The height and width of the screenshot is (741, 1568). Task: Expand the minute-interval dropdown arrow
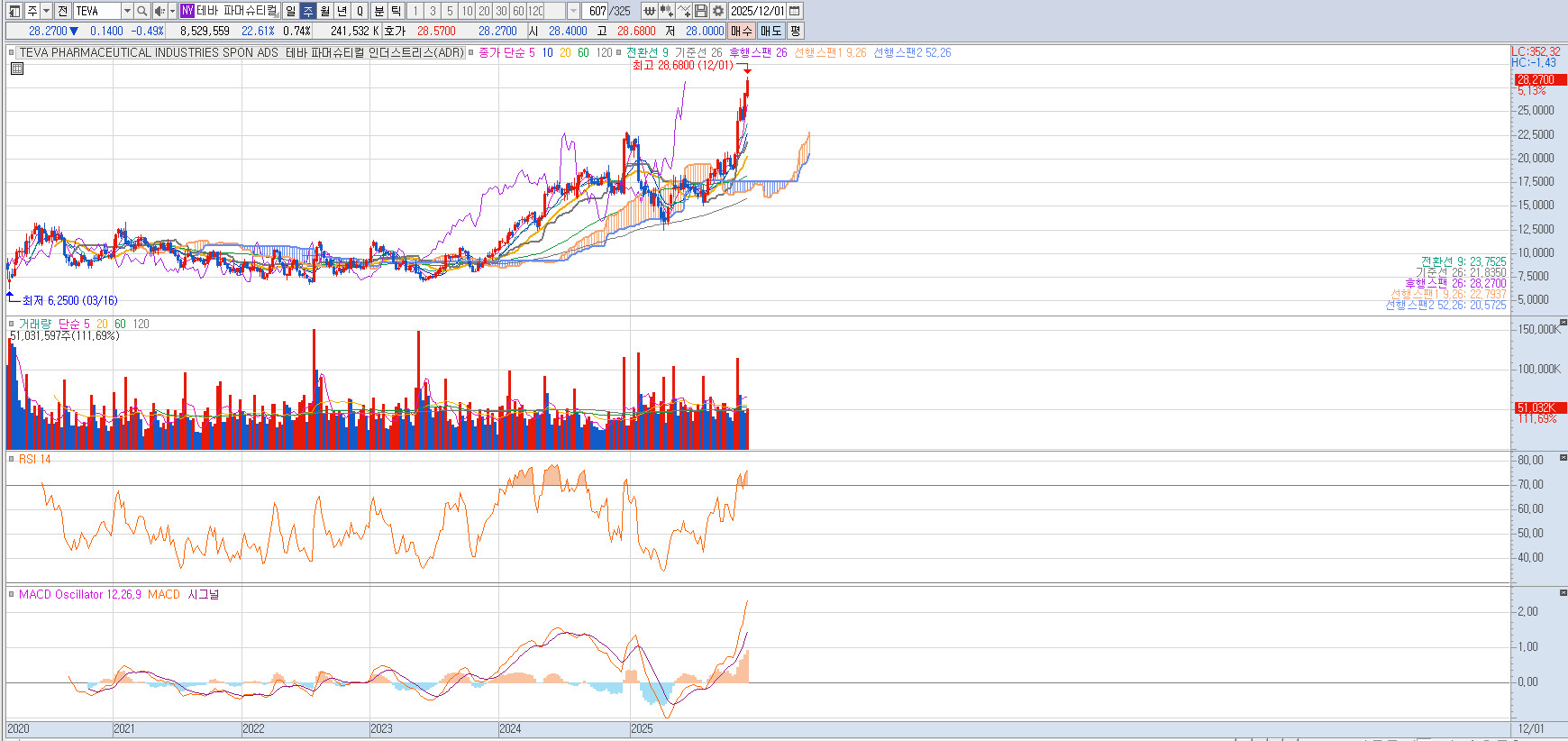coord(573,11)
